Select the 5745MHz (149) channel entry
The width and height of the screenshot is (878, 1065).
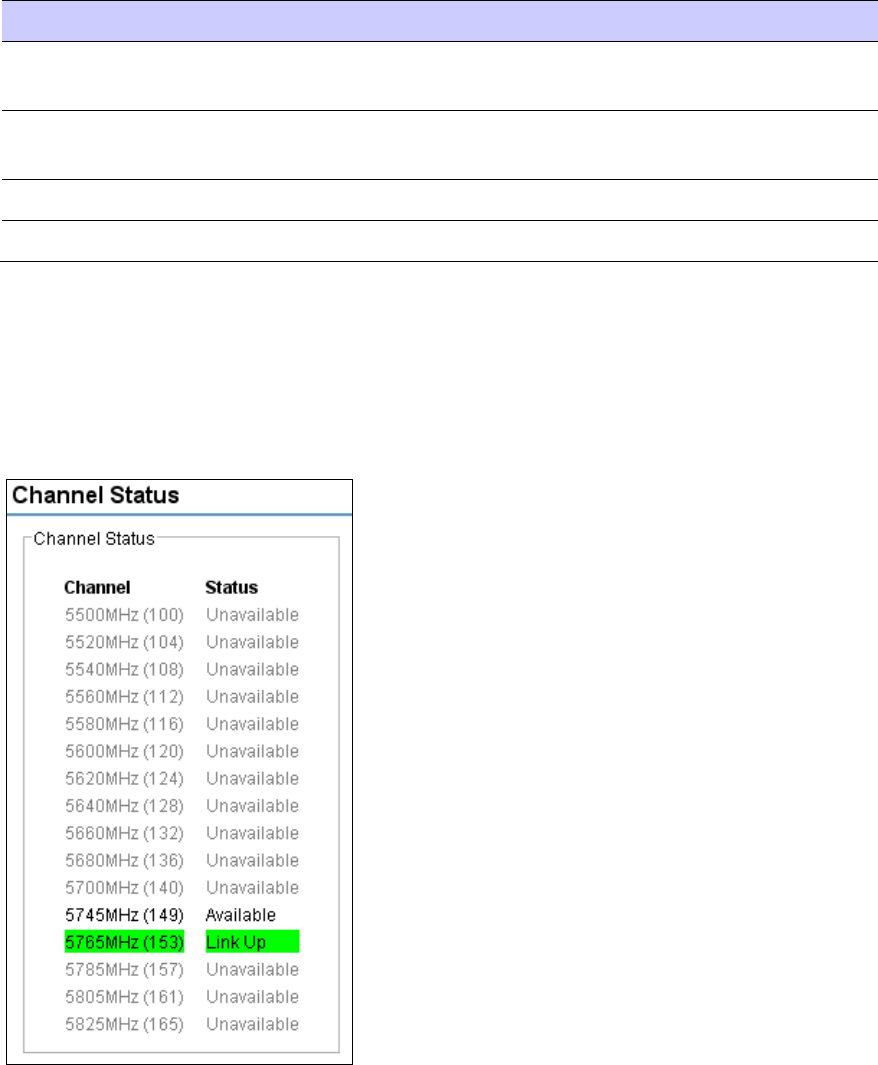(124, 915)
